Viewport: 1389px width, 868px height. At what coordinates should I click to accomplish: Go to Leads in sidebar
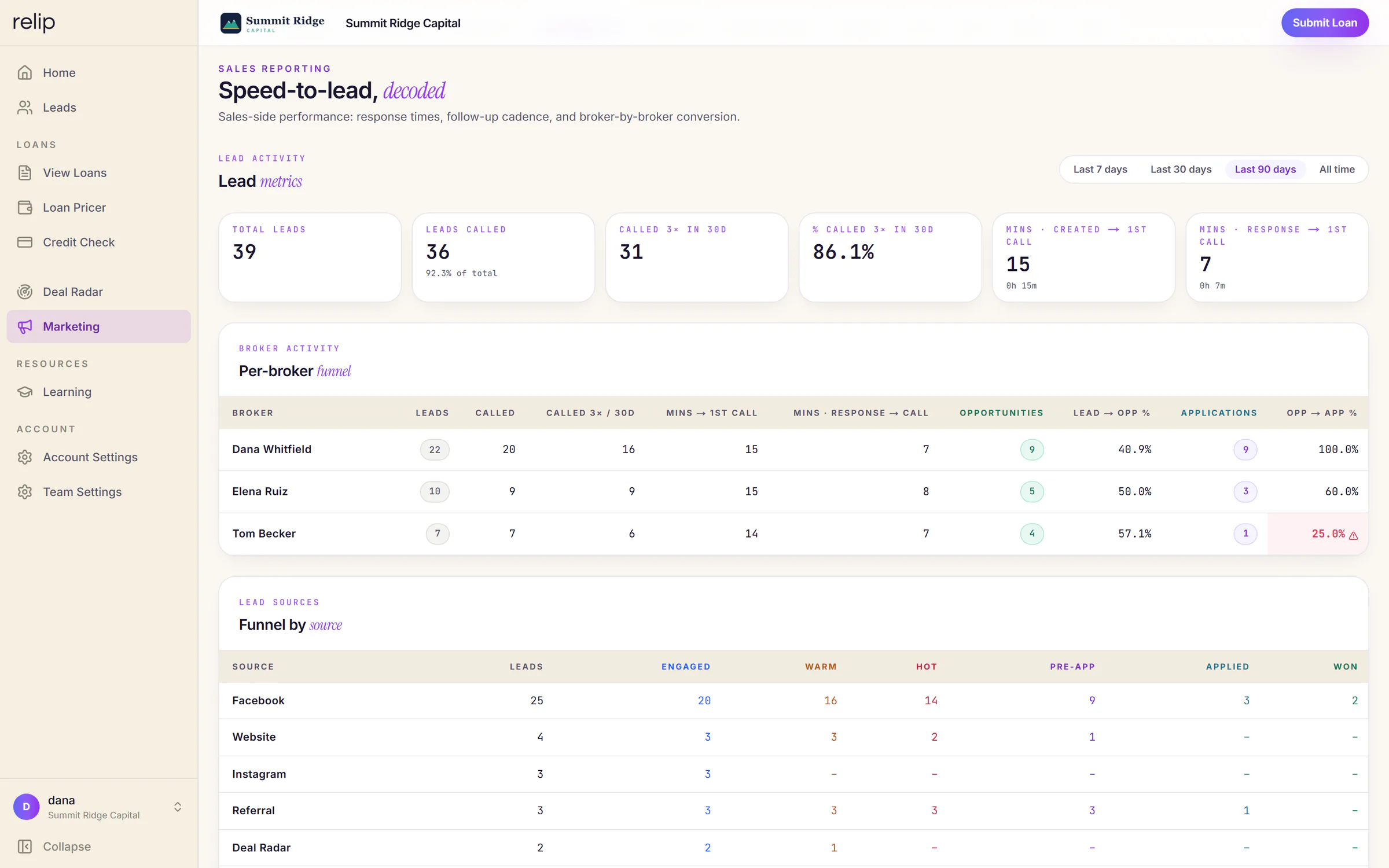[99, 107]
